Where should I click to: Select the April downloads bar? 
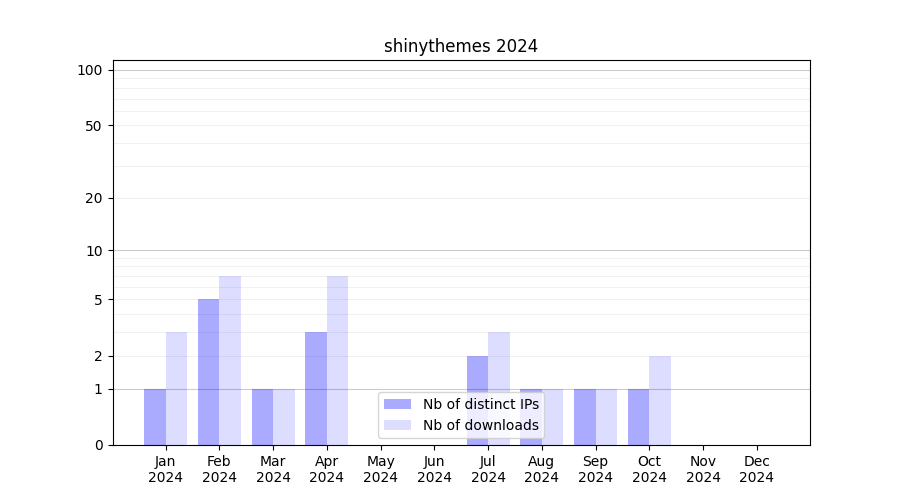coord(337,360)
